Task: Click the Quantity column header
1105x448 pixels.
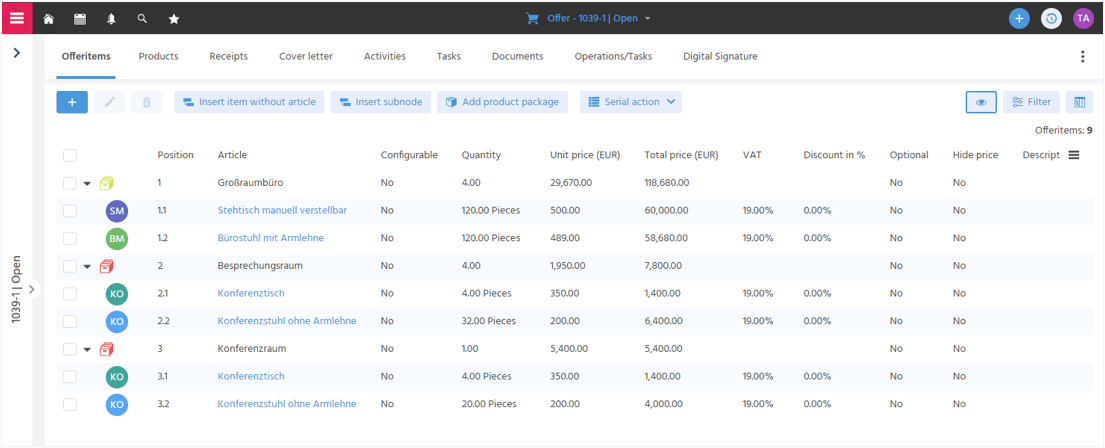Action: 481,155
